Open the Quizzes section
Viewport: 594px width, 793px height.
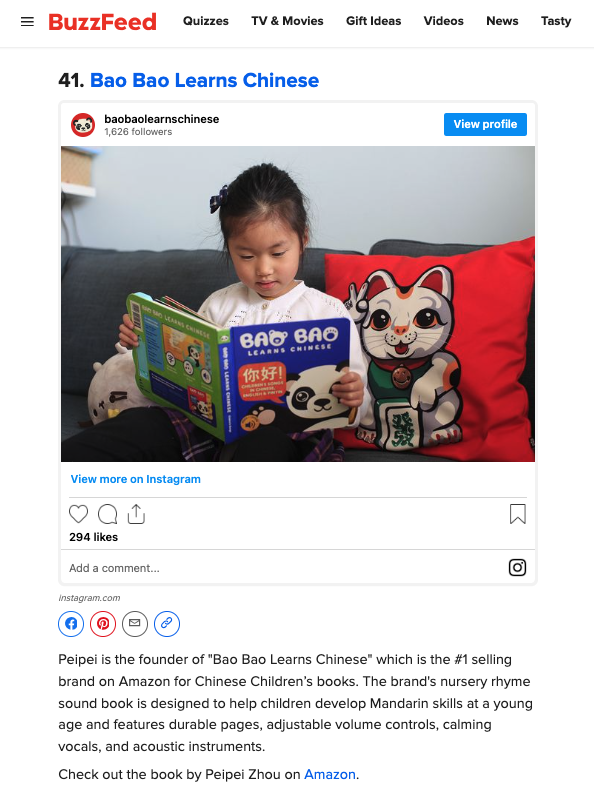click(x=206, y=21)
